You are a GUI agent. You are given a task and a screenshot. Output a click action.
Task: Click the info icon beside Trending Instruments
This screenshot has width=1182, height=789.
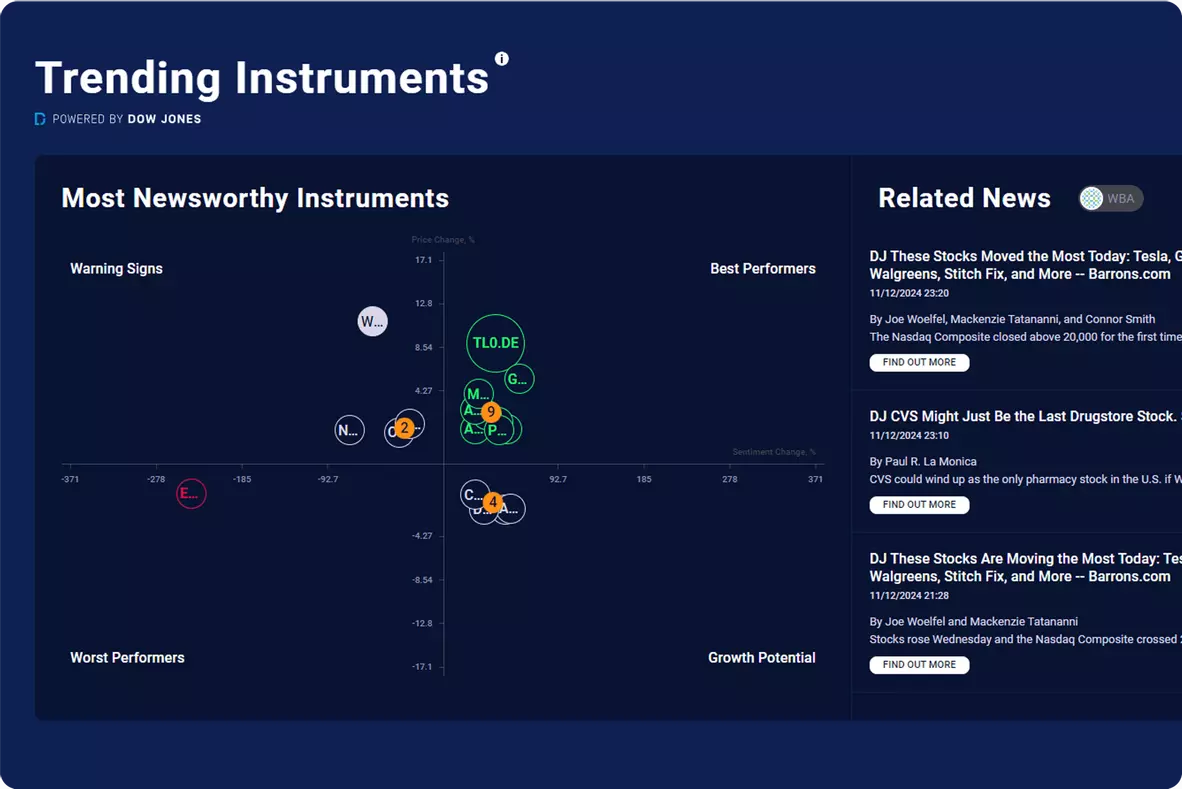coord(502,59)
